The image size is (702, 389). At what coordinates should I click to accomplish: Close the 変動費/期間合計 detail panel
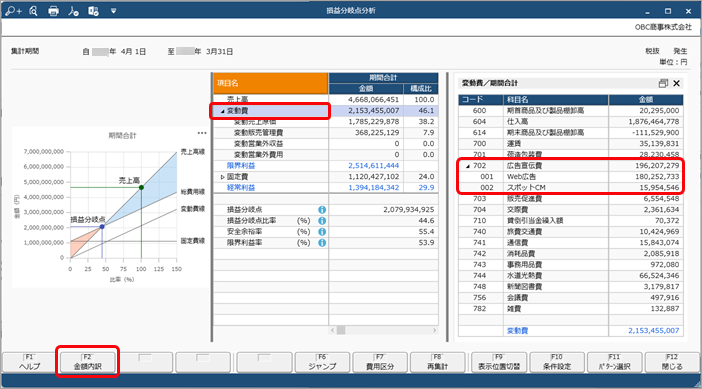tap(676, 83)
